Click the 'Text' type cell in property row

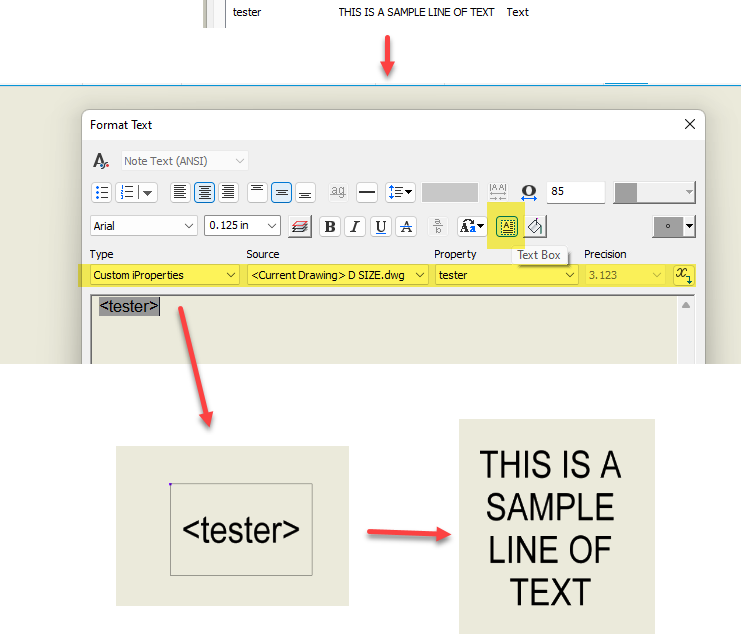[517, 12]
